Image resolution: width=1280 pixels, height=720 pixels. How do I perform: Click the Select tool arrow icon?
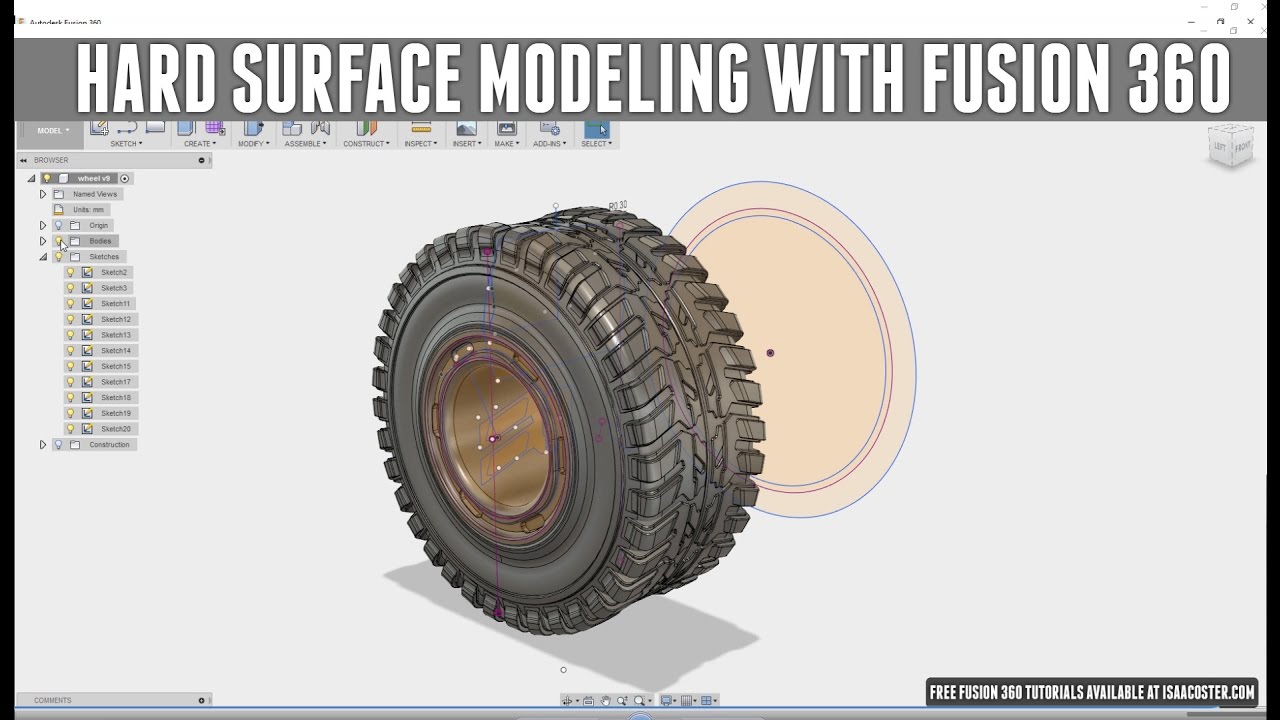click(x=597, y=128)
